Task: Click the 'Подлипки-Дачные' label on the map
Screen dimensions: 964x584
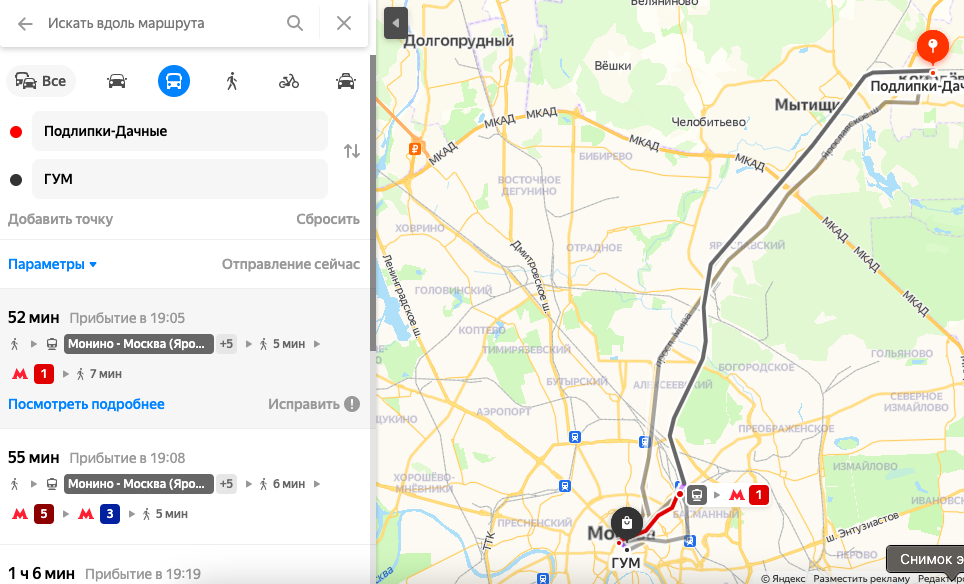Action: coord(917,87)
